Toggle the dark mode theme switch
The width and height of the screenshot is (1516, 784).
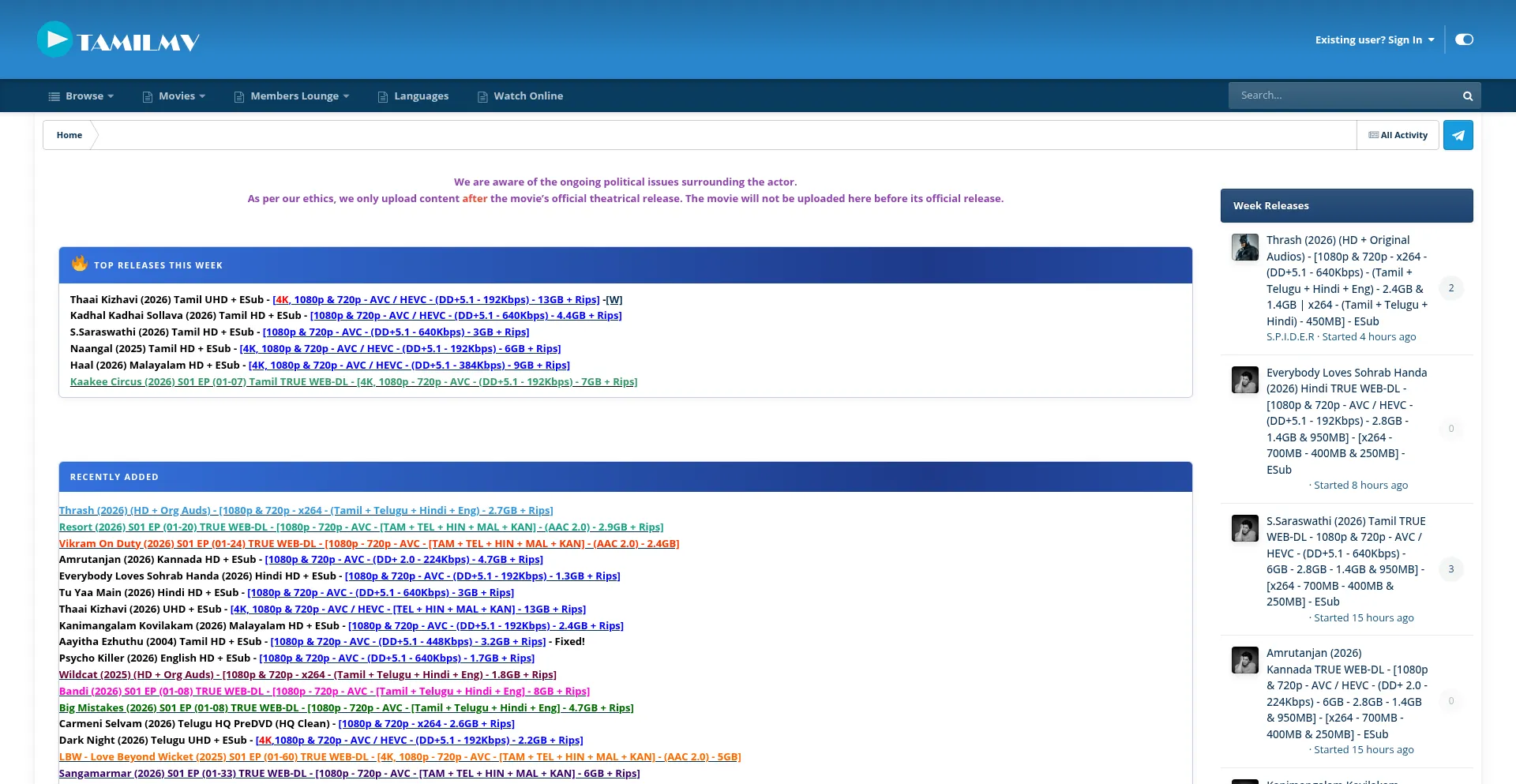point(1464,39)
